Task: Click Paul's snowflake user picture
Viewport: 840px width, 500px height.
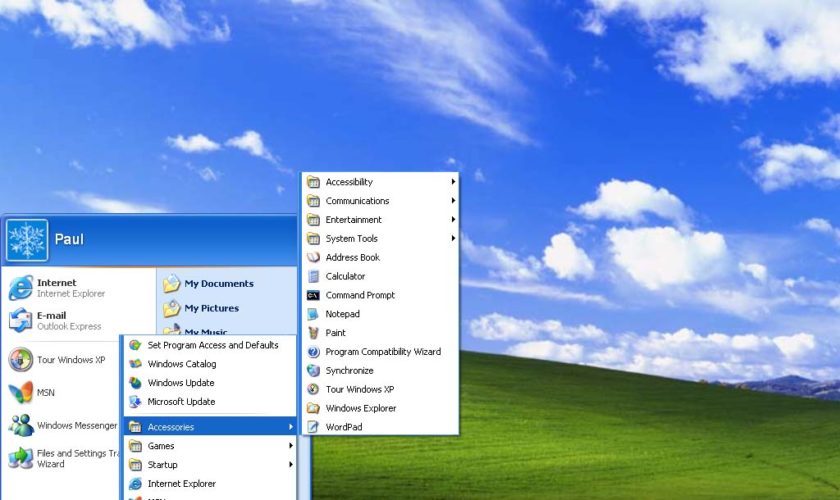Action: (27, 240)
